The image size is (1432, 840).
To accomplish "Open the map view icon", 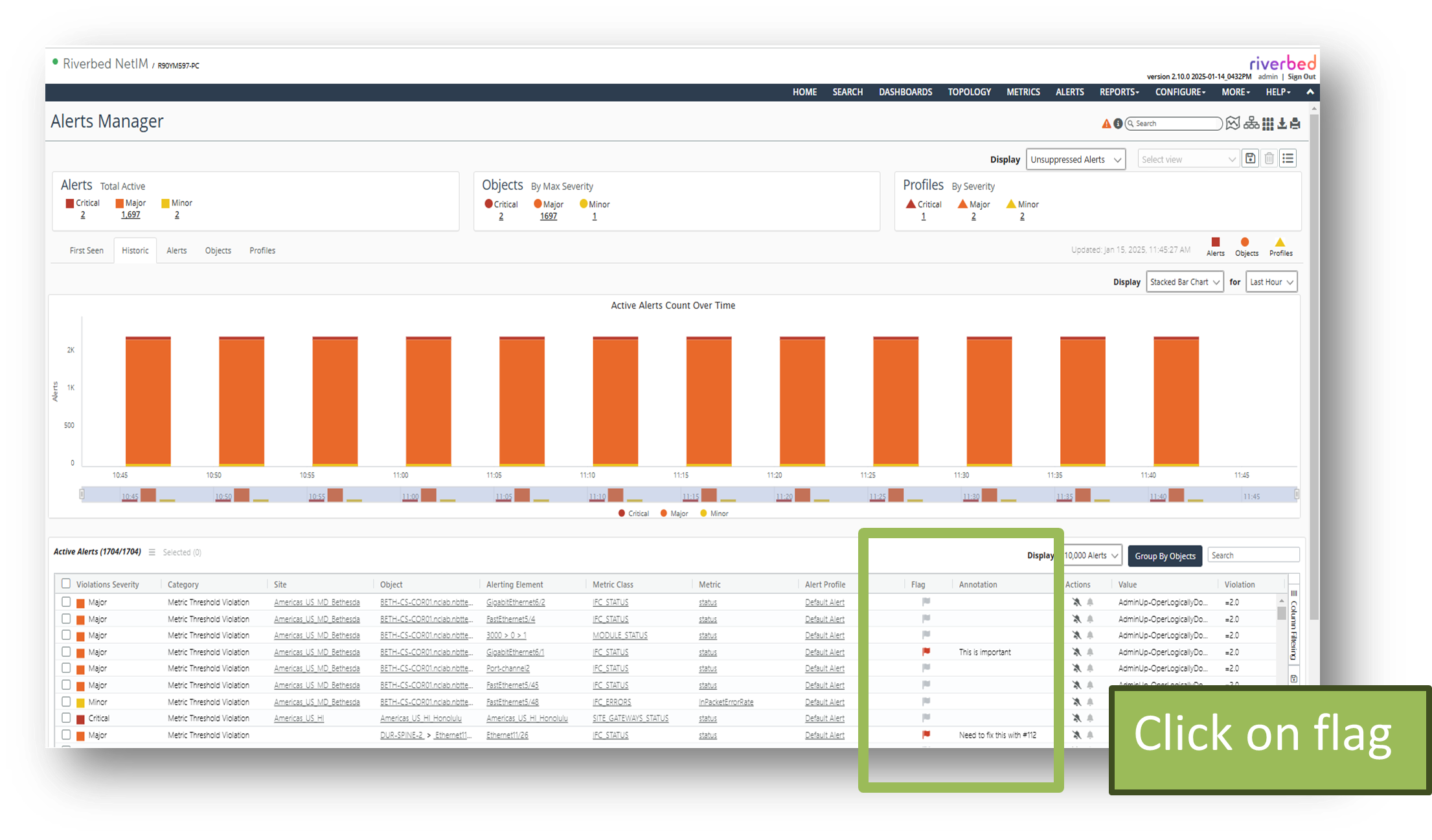I will 1233,123.
